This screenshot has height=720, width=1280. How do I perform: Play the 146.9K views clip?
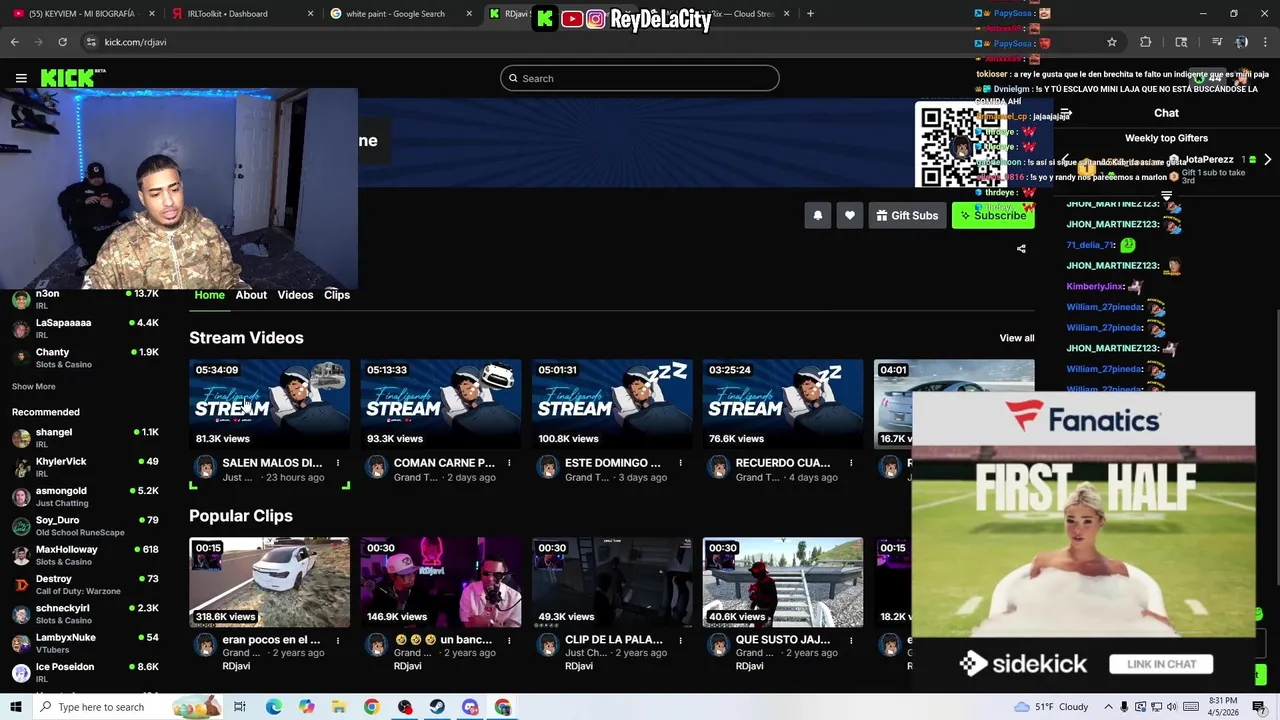[441, 582]
